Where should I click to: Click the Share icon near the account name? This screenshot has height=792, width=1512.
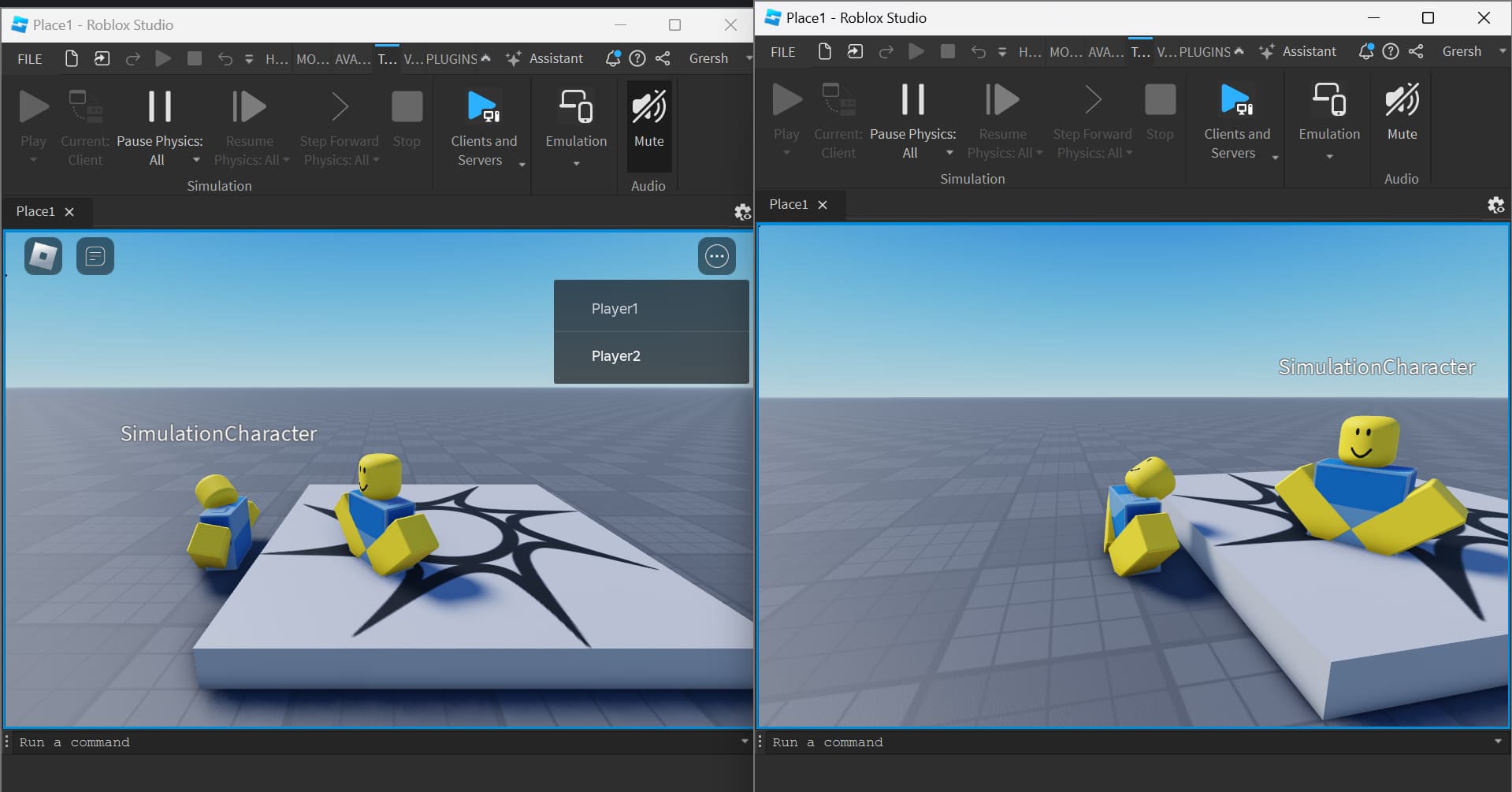point(663,58)
